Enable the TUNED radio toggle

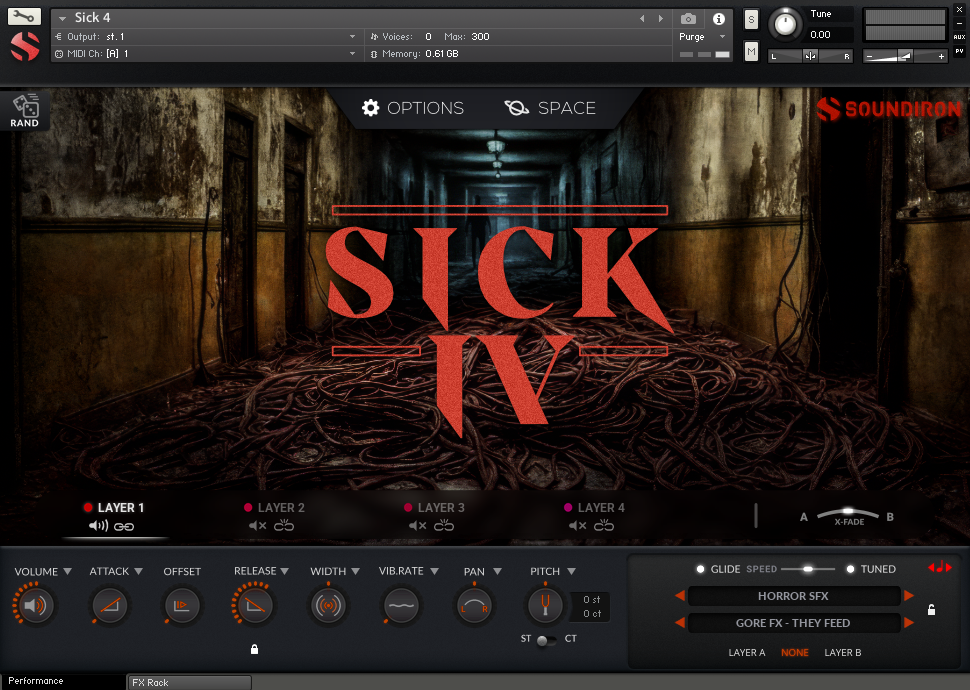(851, 569)
